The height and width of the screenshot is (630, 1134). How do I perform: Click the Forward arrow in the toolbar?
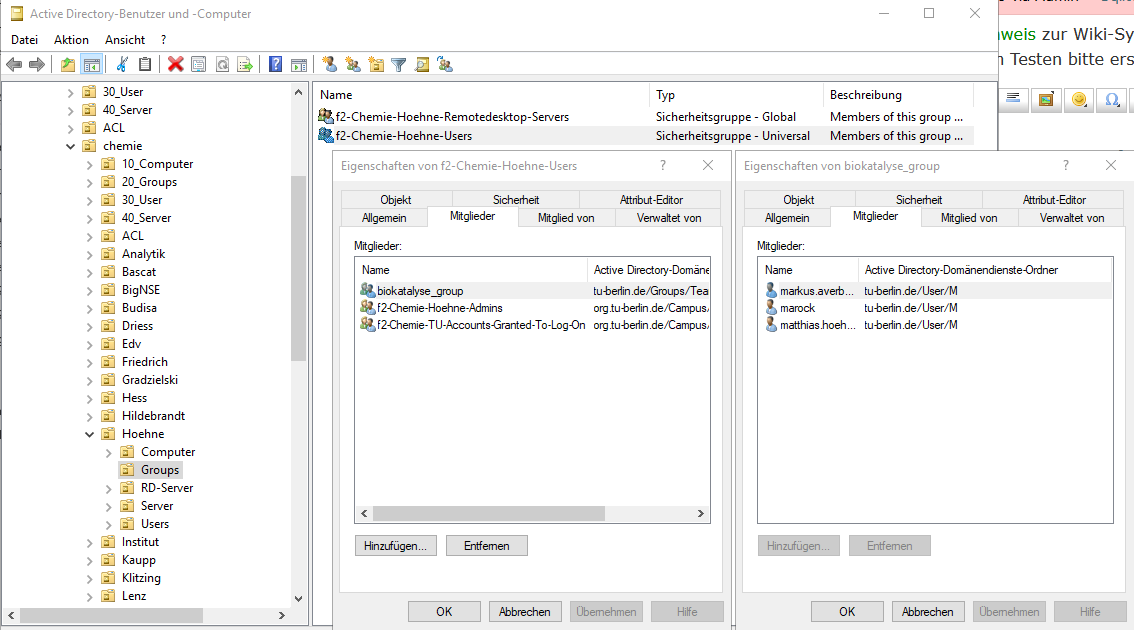(36, 64)
